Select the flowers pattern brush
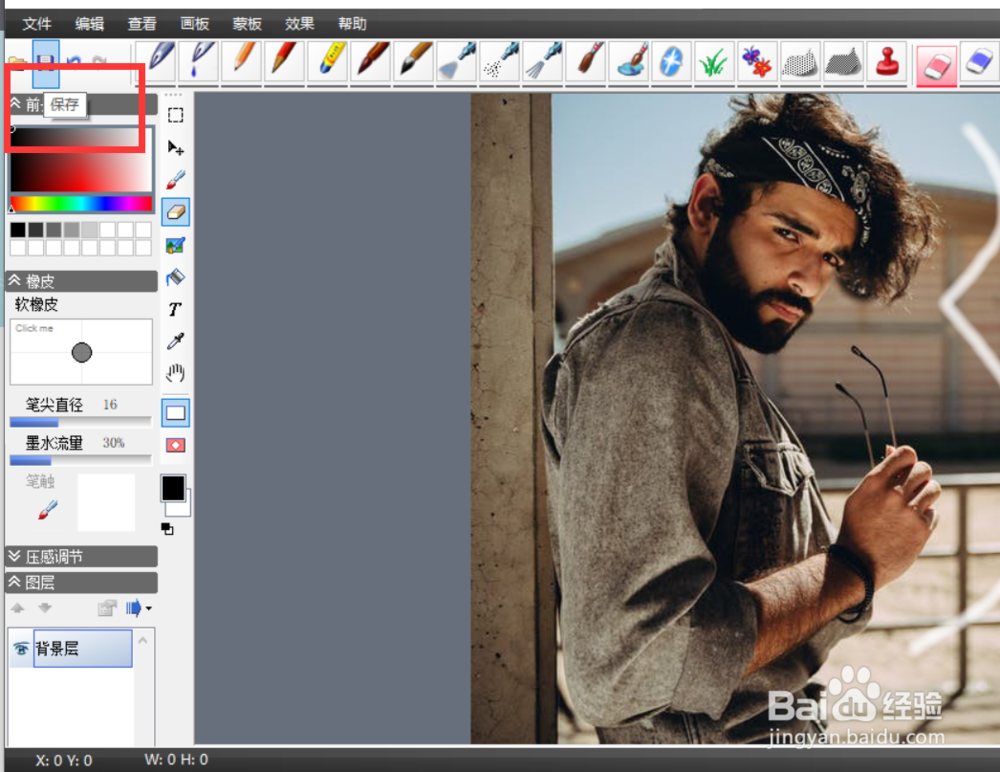The image size is (1000, 772). click(757, 62)
